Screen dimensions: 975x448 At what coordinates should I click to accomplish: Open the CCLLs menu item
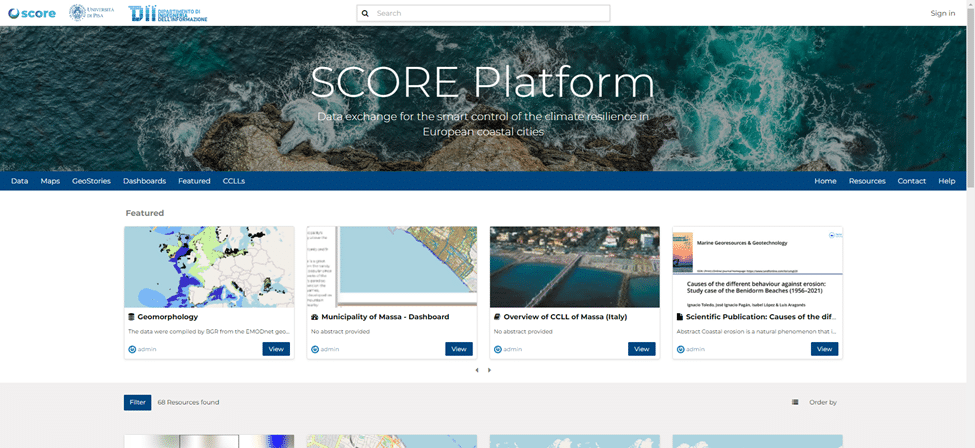(x=234, y=181)
